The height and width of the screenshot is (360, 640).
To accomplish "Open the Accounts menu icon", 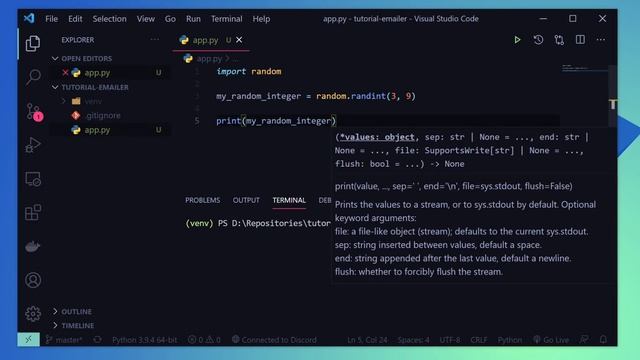I will (33, 280).
